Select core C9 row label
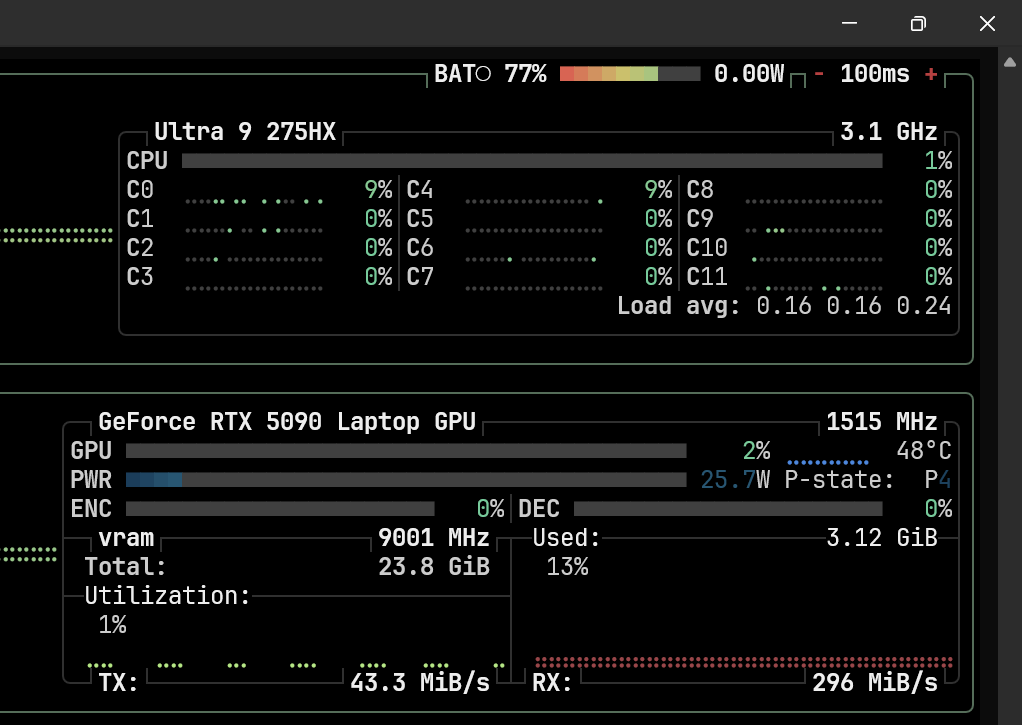1022x725 pixels. [700, 218]
